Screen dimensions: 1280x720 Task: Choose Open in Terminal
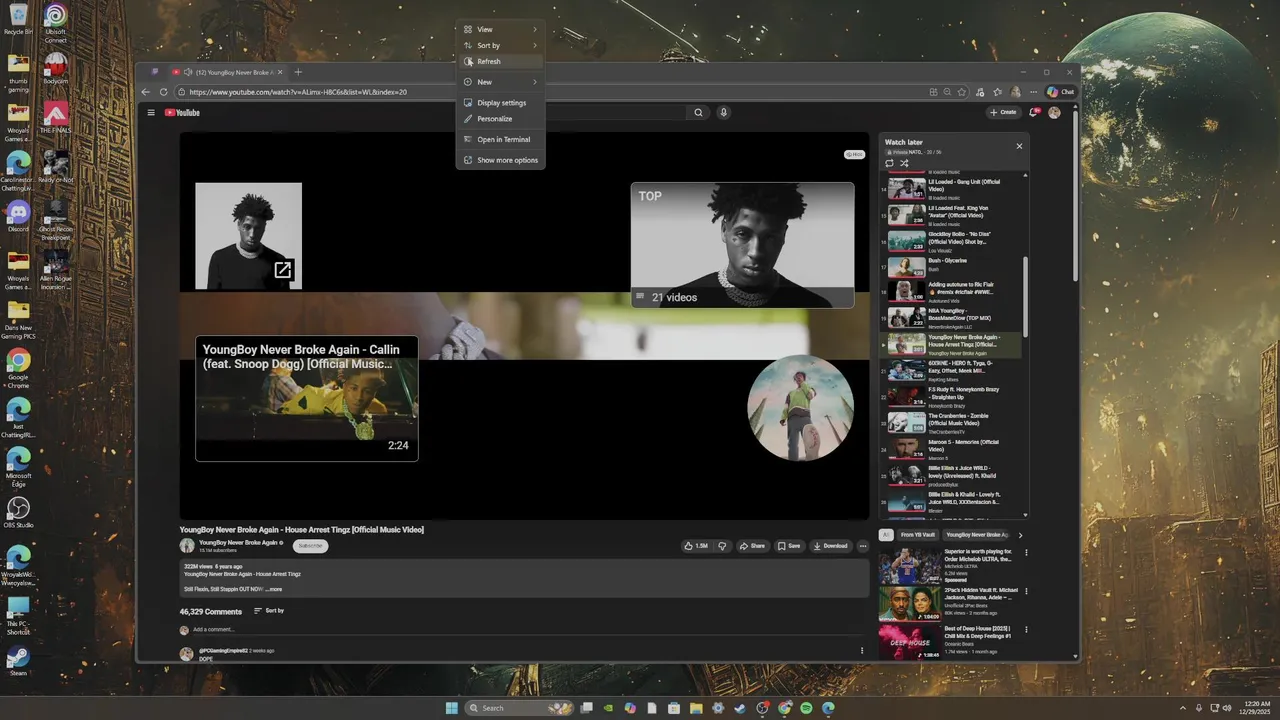click(x=500, y=140)
